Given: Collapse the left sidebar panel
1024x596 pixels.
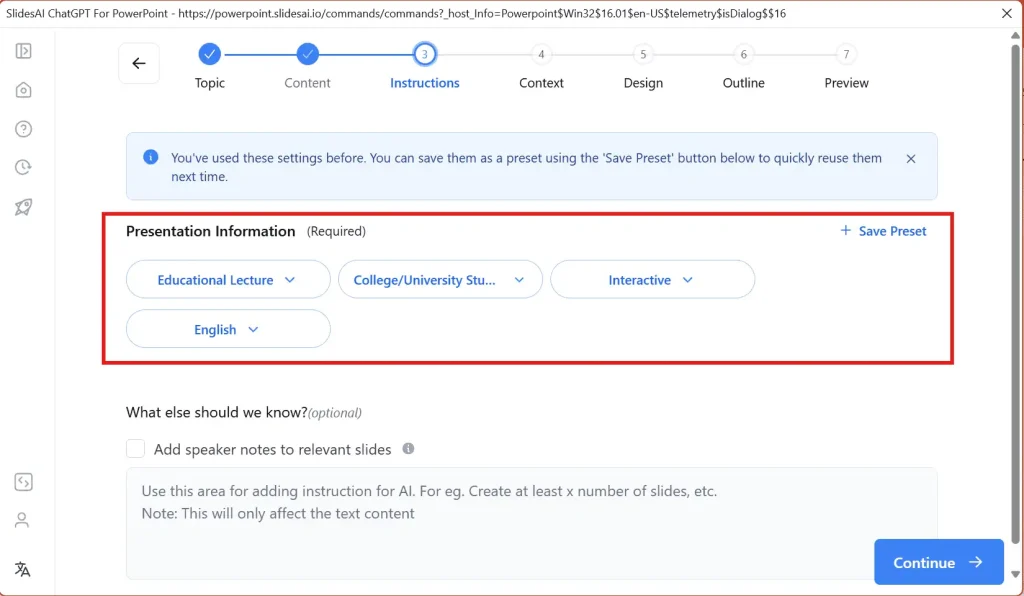Looking at the screenshot, I should click(x=23, y=51).
